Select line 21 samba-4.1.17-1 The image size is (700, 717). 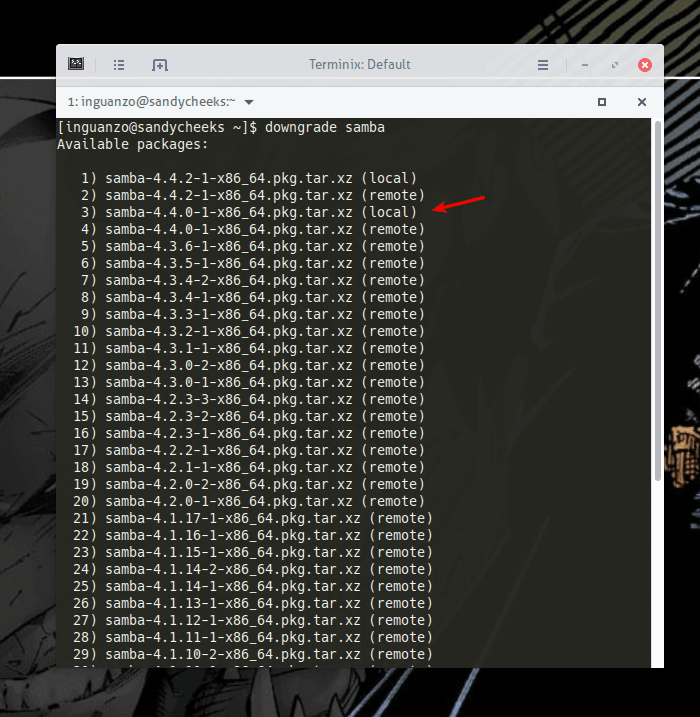253,519
